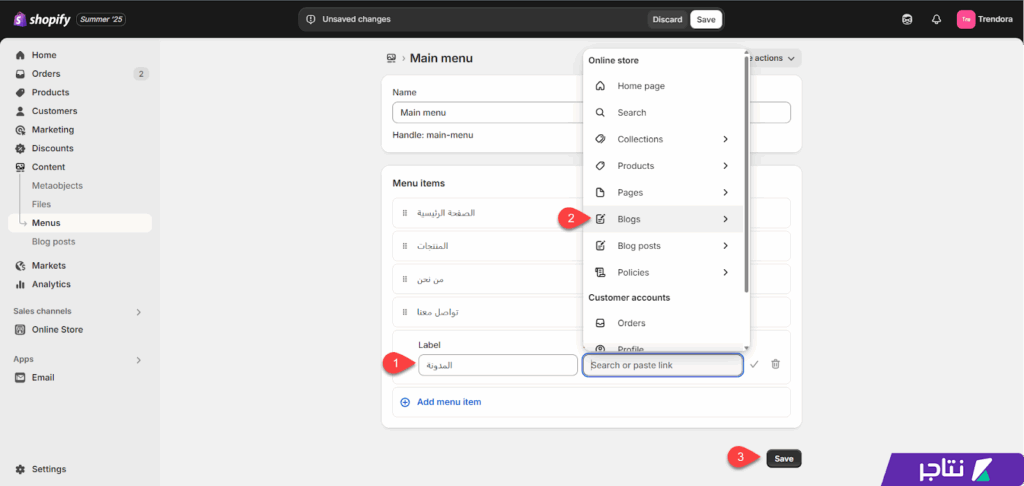Image resolution: width=1024 pixels, height=486 pixels.
Task: Click the bottom Save button
Action: pyautogui.click(x=784, y=459)
